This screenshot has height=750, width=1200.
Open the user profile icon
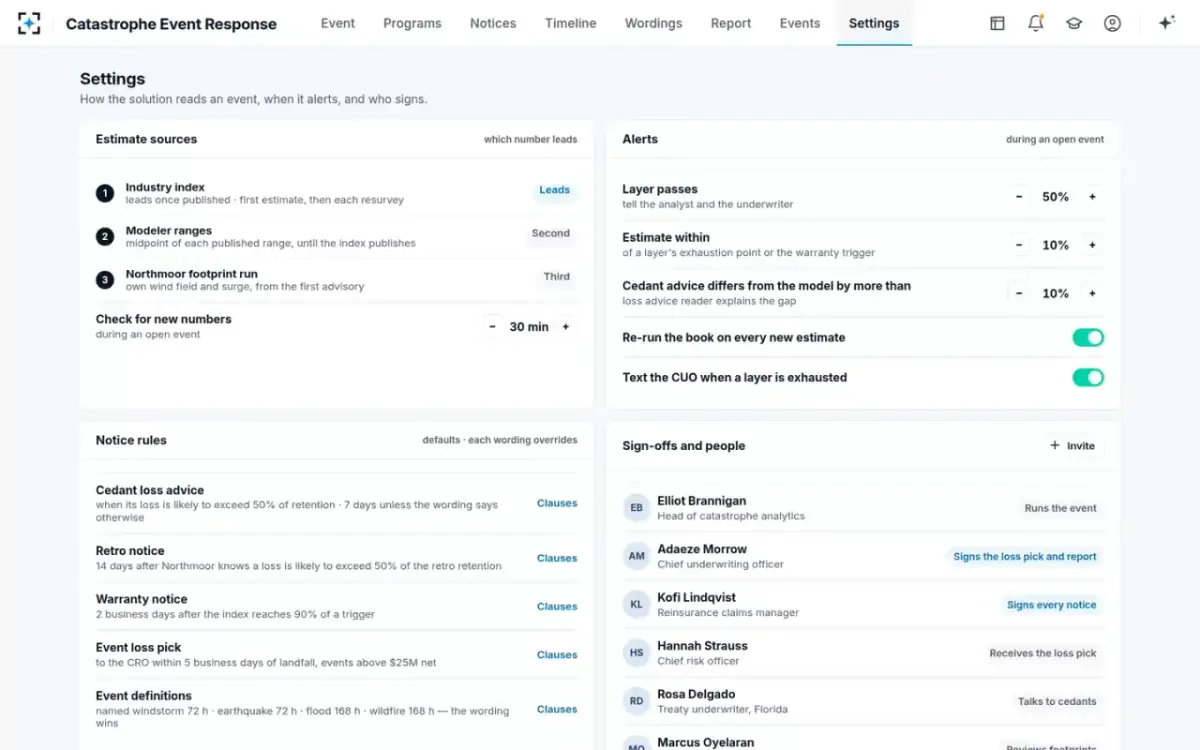point(1112,23)
